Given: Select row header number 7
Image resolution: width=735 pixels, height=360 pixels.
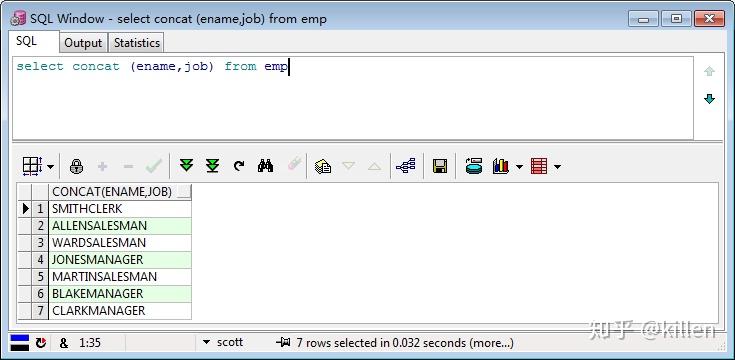Looking at the screenshot, I should [40, 310].
